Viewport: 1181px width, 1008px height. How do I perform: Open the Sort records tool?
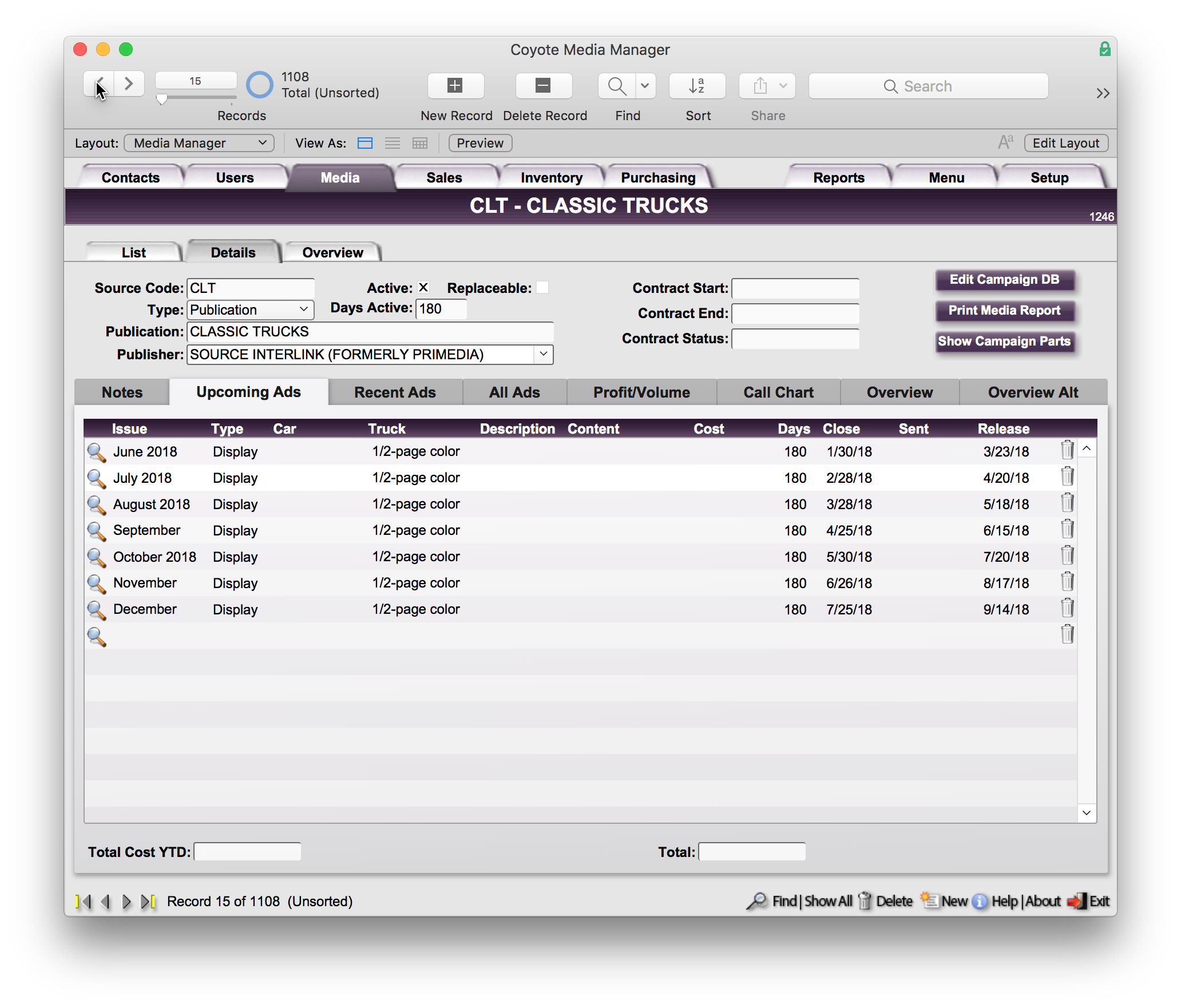click(697, 86)
